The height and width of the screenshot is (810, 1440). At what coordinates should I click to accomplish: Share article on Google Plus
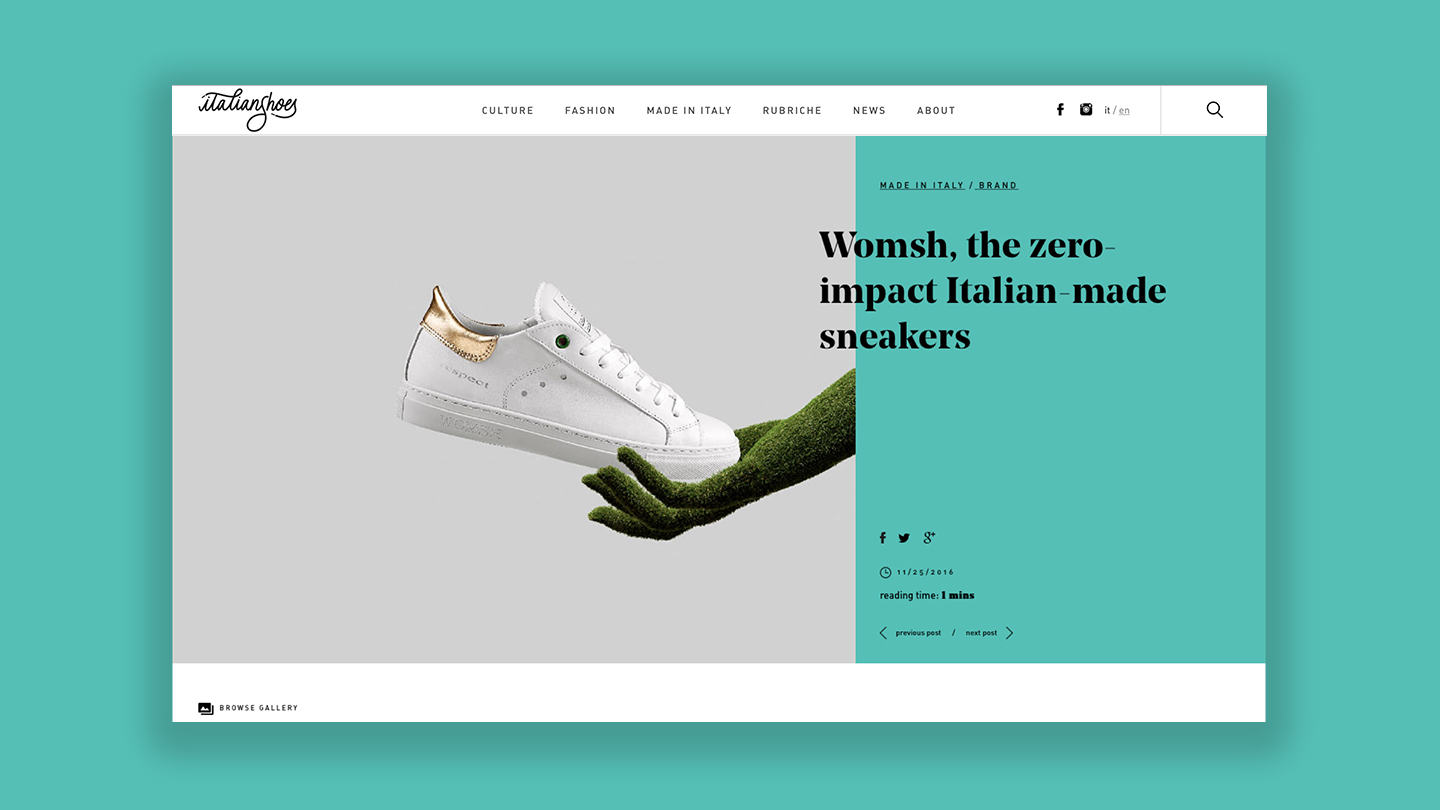coord(929,538)
